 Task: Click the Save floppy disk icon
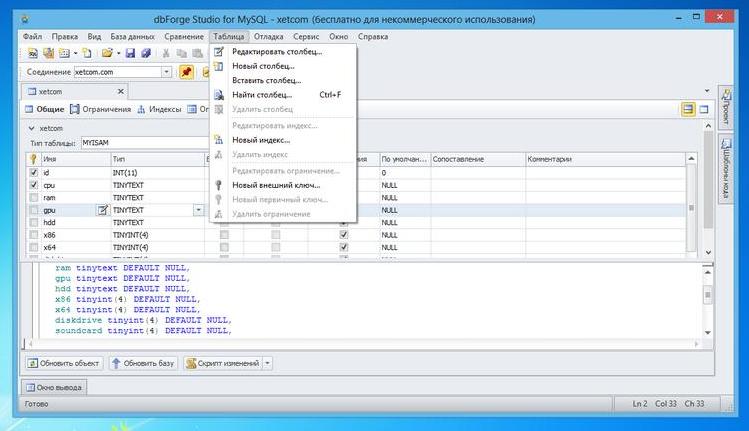click(130, 53)
